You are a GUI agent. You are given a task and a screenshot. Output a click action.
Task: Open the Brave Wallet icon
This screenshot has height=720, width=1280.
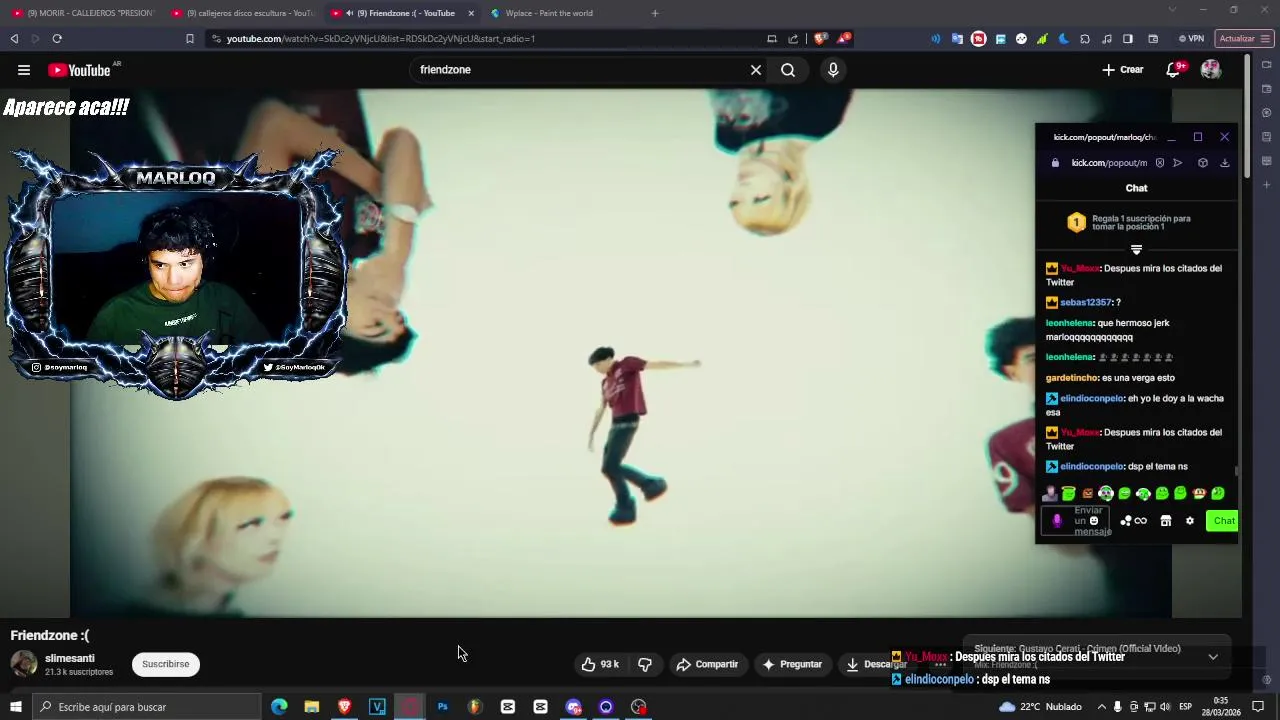[x=1153, y=39]
